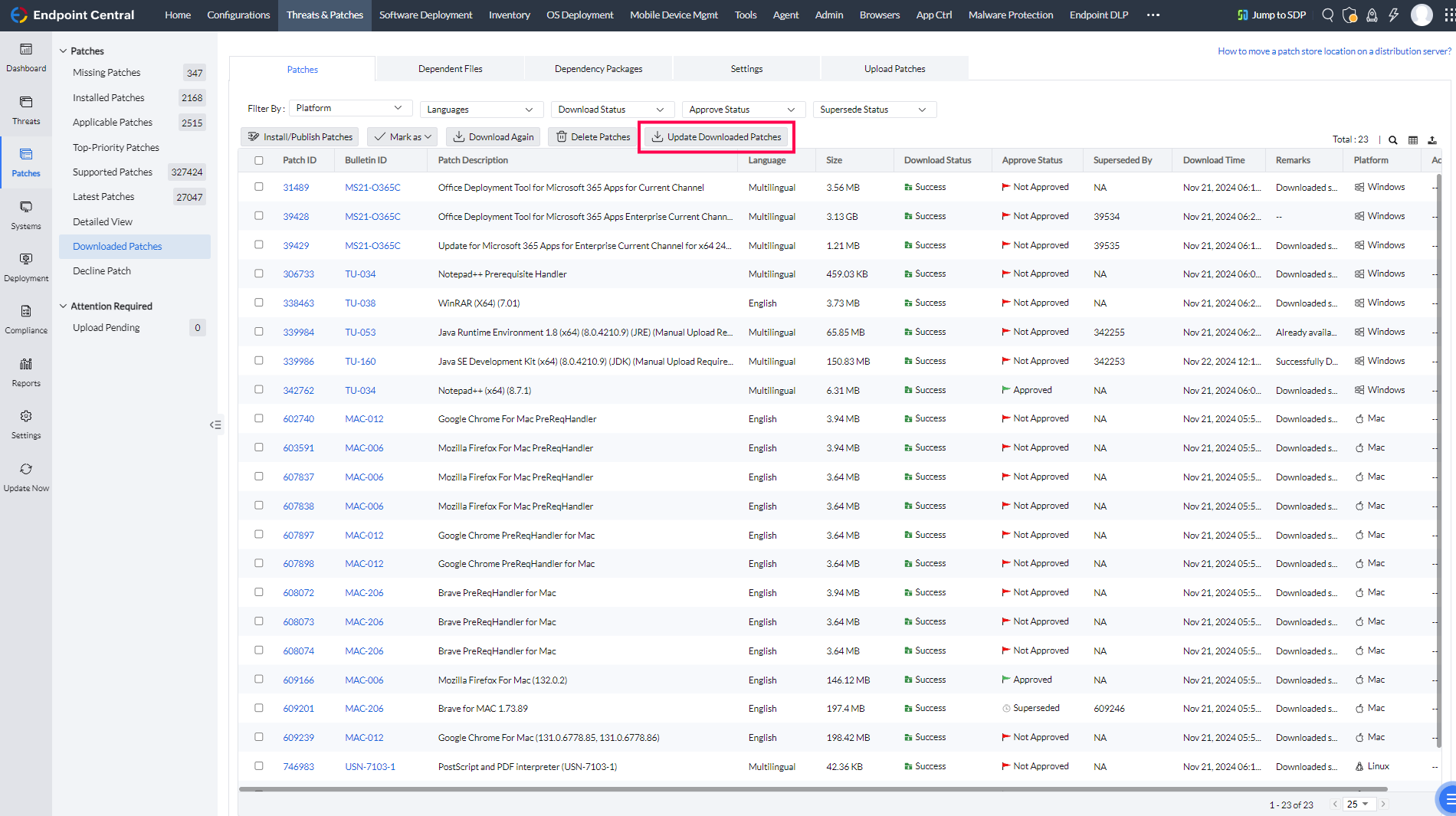Image resolution: width=1456 pixels, height=816 pixels.
Task: Open the Platform filter dropdown
Action: click(x=350, y=109)
